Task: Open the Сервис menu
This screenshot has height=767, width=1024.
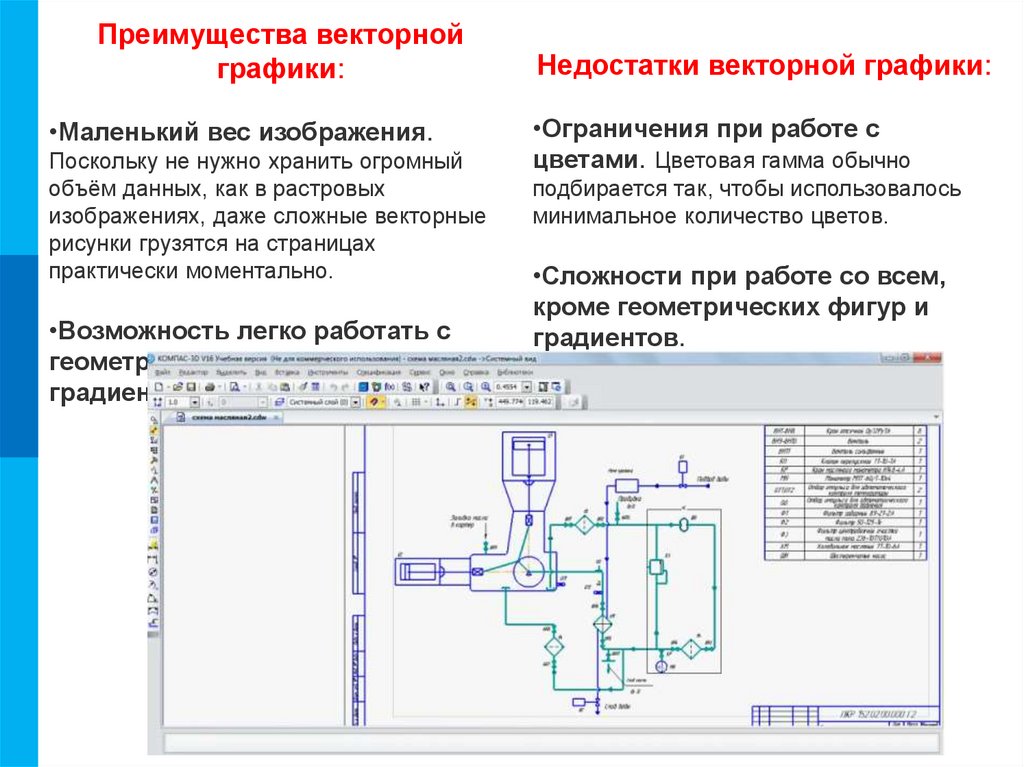Action: point(419,372)
